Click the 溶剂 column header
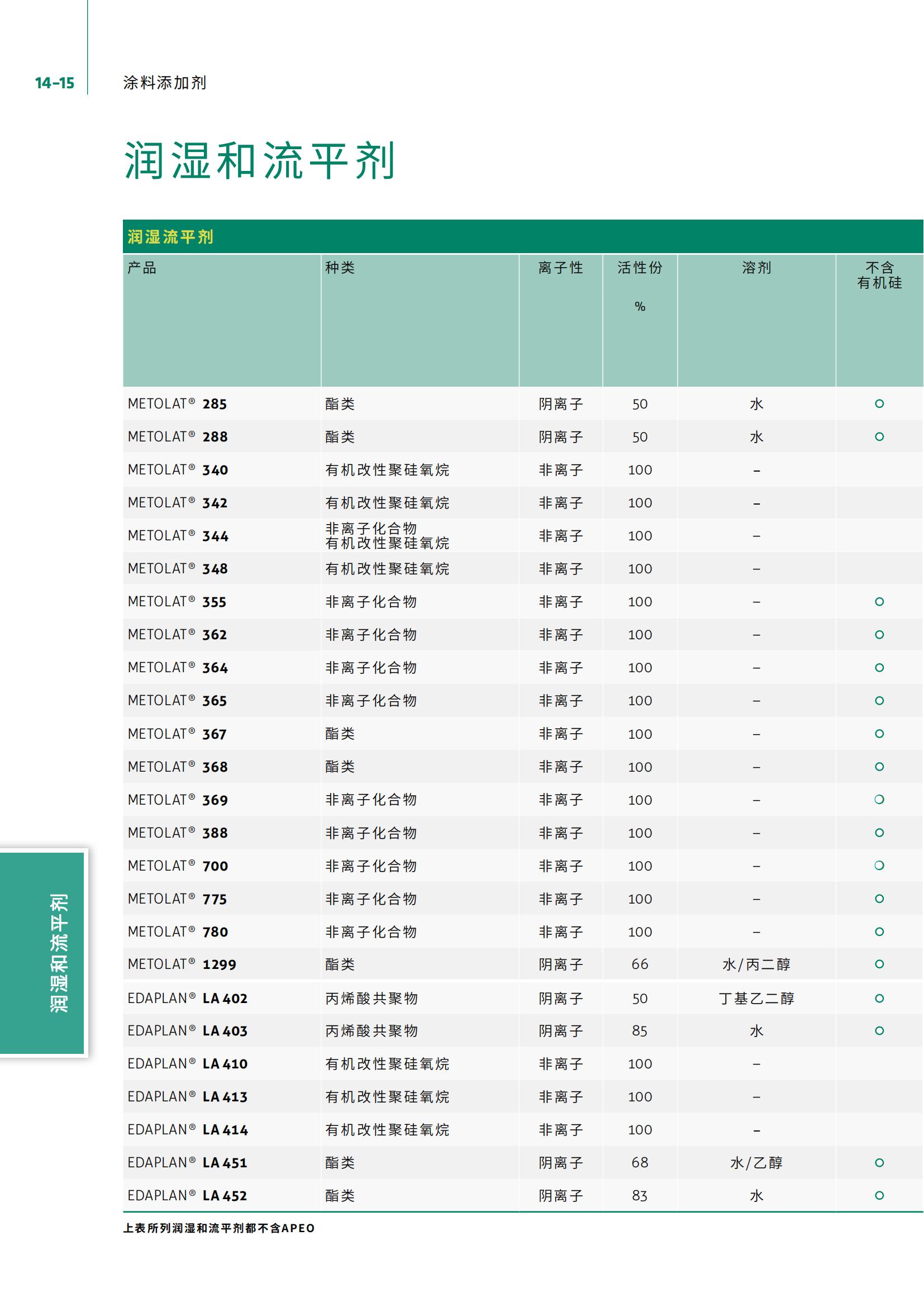This screenshot has width=924, height=1307. 756,268
